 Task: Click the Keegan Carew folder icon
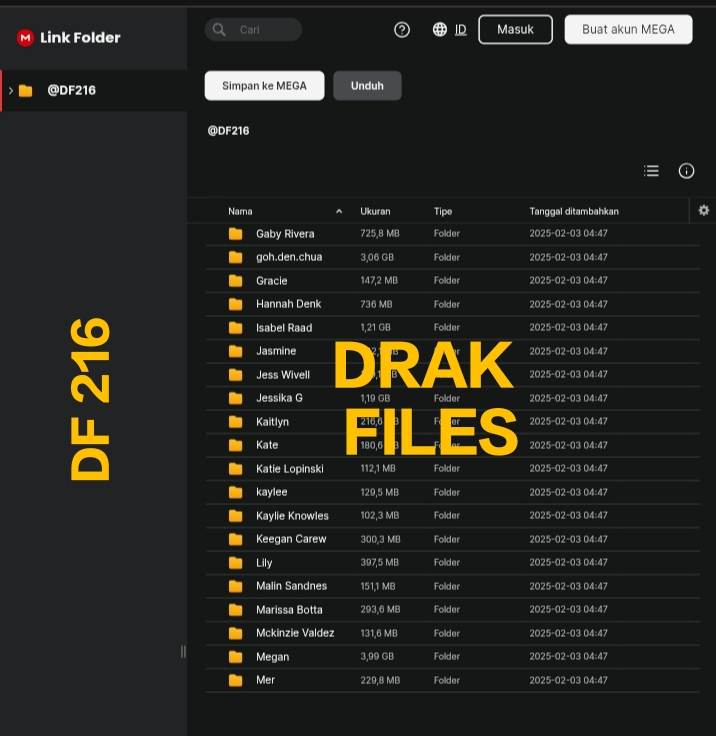click(x=235, y=539)
